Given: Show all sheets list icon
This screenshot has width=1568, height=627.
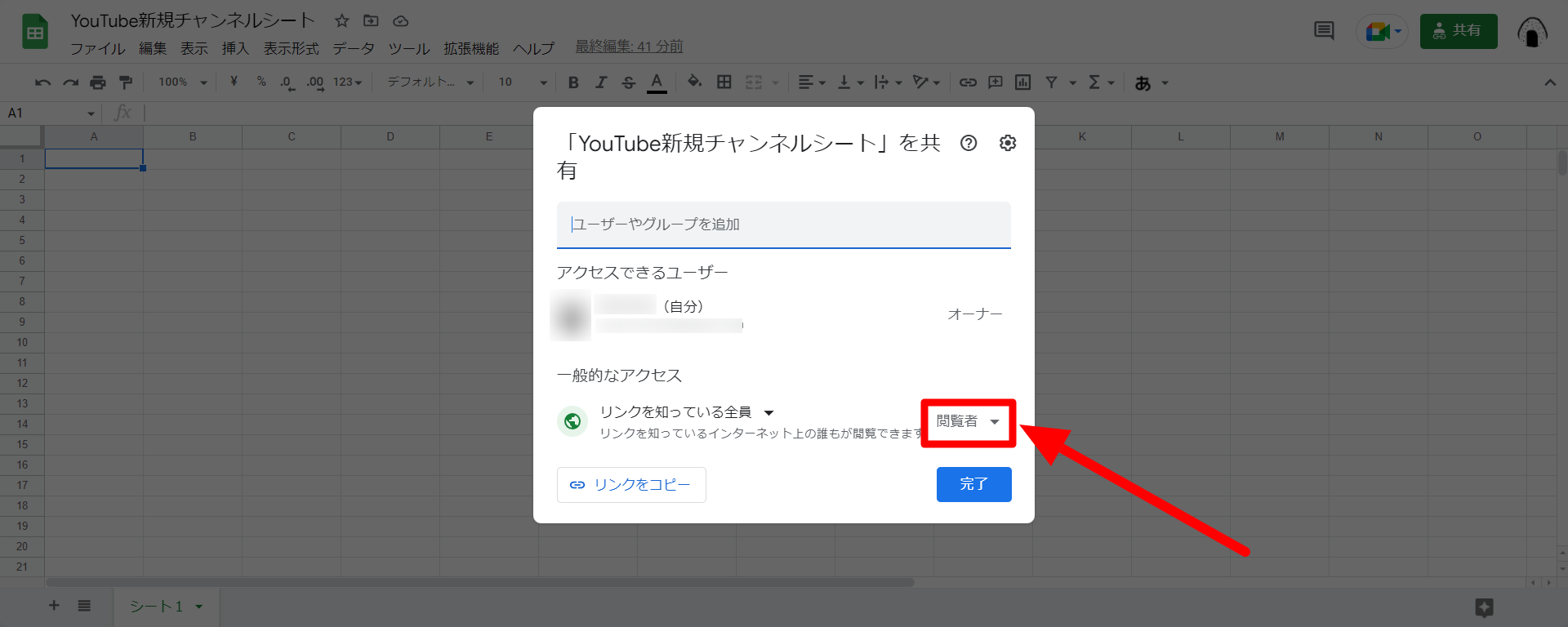Looking at the screenshot, I should pos(84,606).
